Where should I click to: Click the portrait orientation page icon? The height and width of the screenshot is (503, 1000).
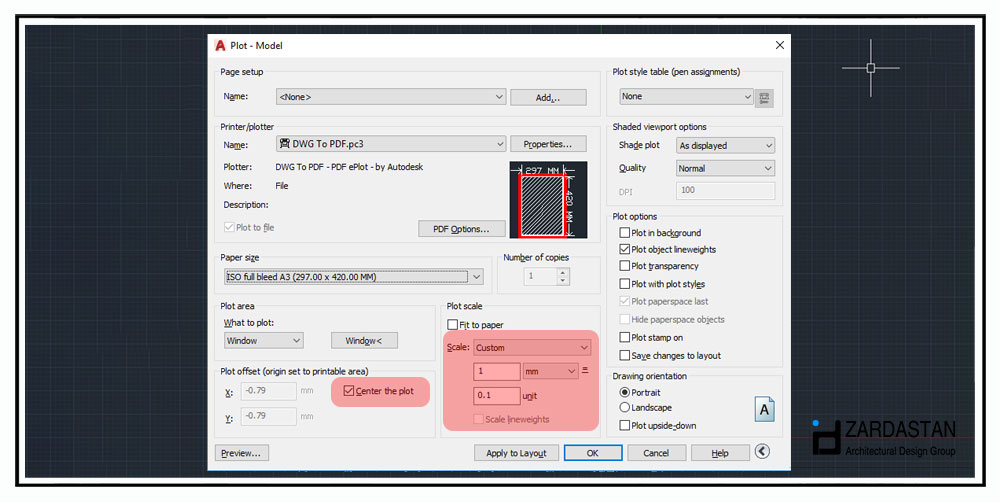[x=765, y=409]
